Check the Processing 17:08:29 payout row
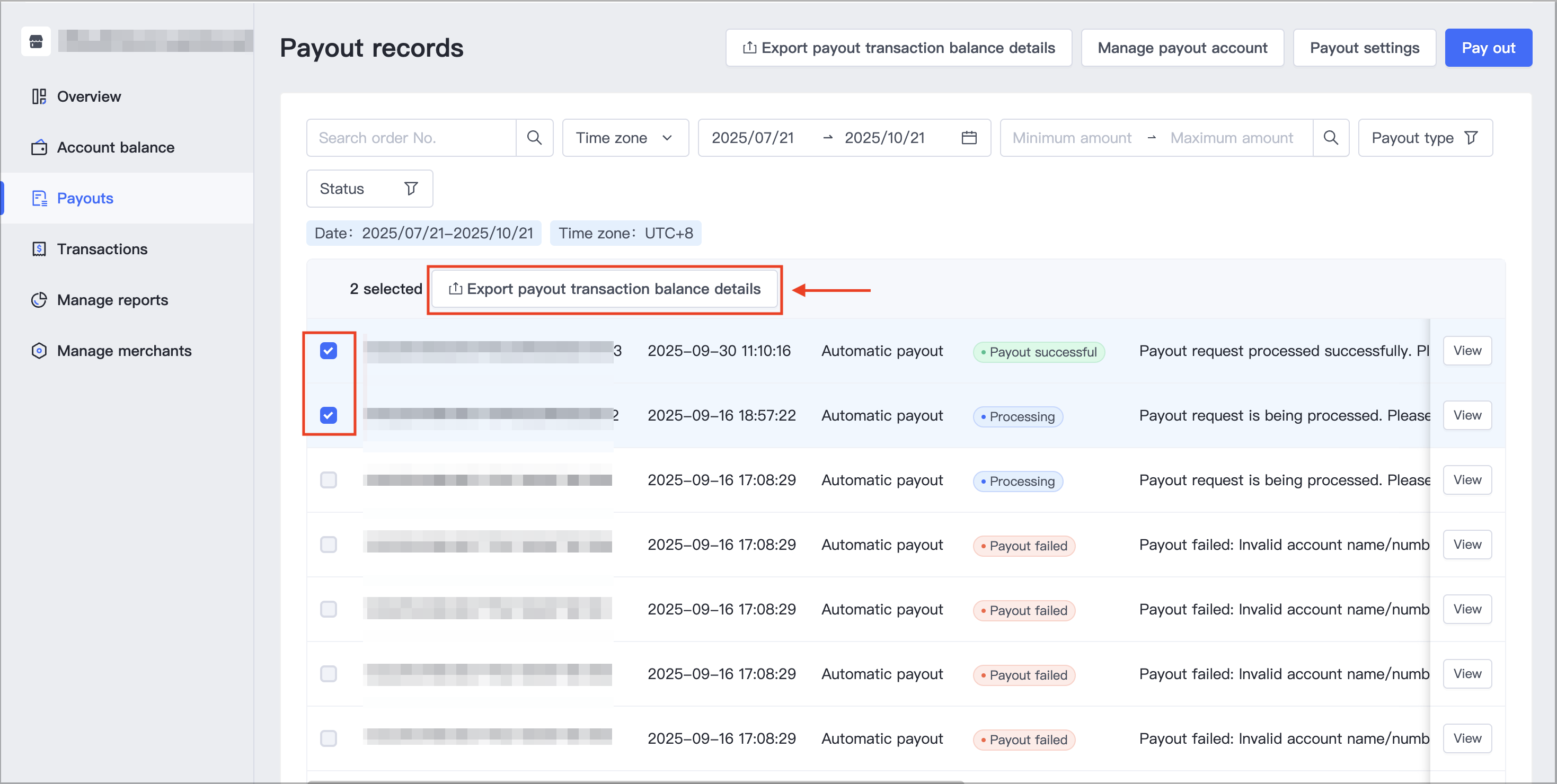Screen dimensions: 1557x784 point(328,479)
